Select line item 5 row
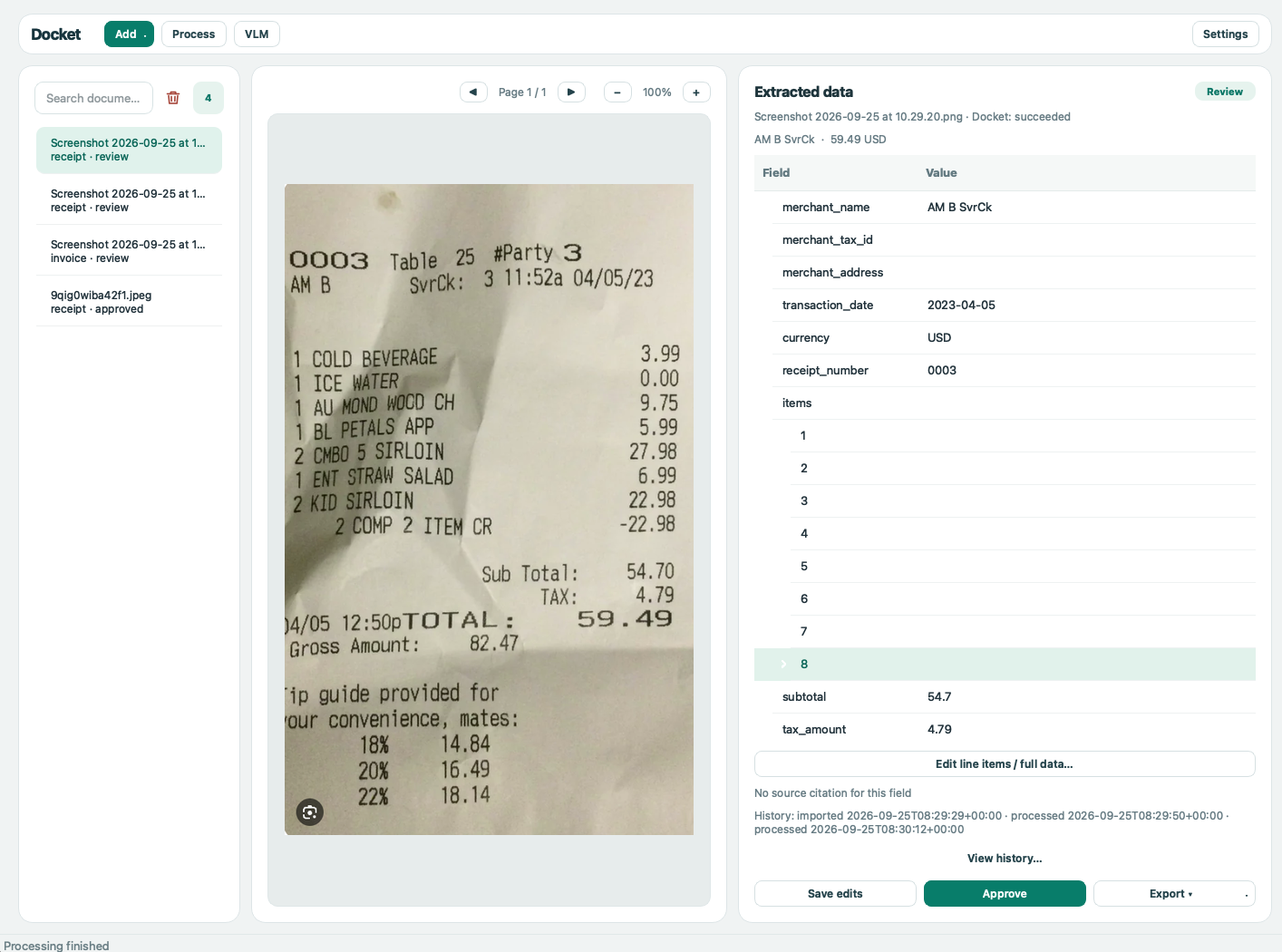Screen dimensions: 1282x952 click(1005, 567)
